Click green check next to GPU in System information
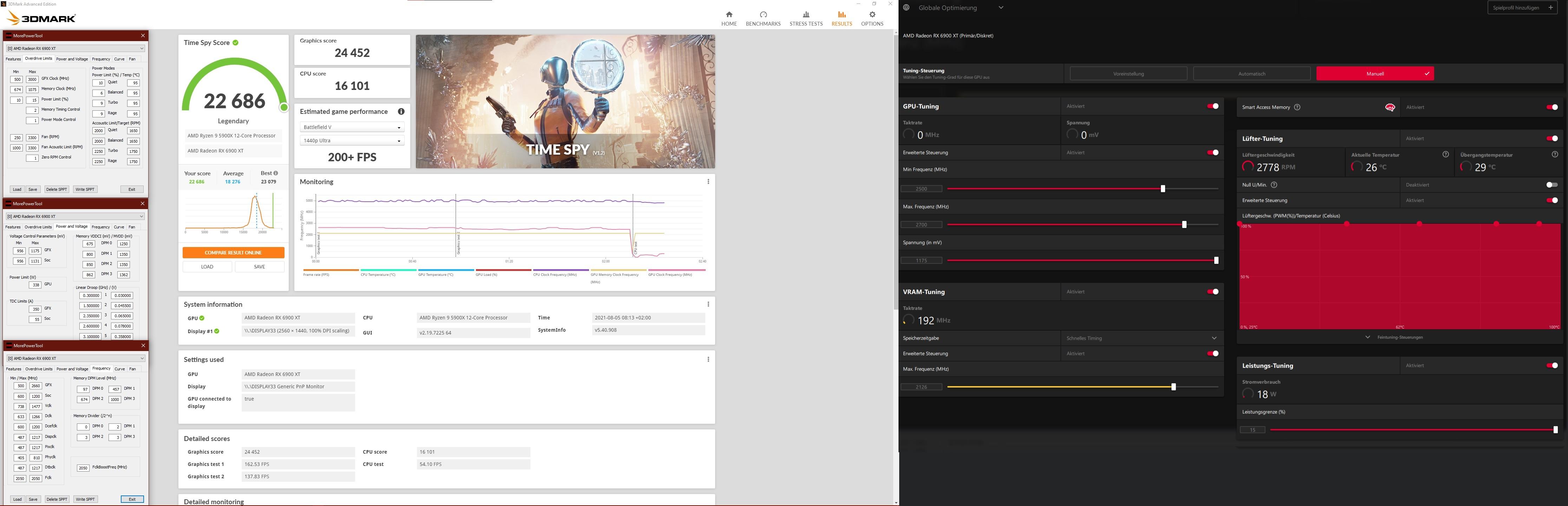 202,318
